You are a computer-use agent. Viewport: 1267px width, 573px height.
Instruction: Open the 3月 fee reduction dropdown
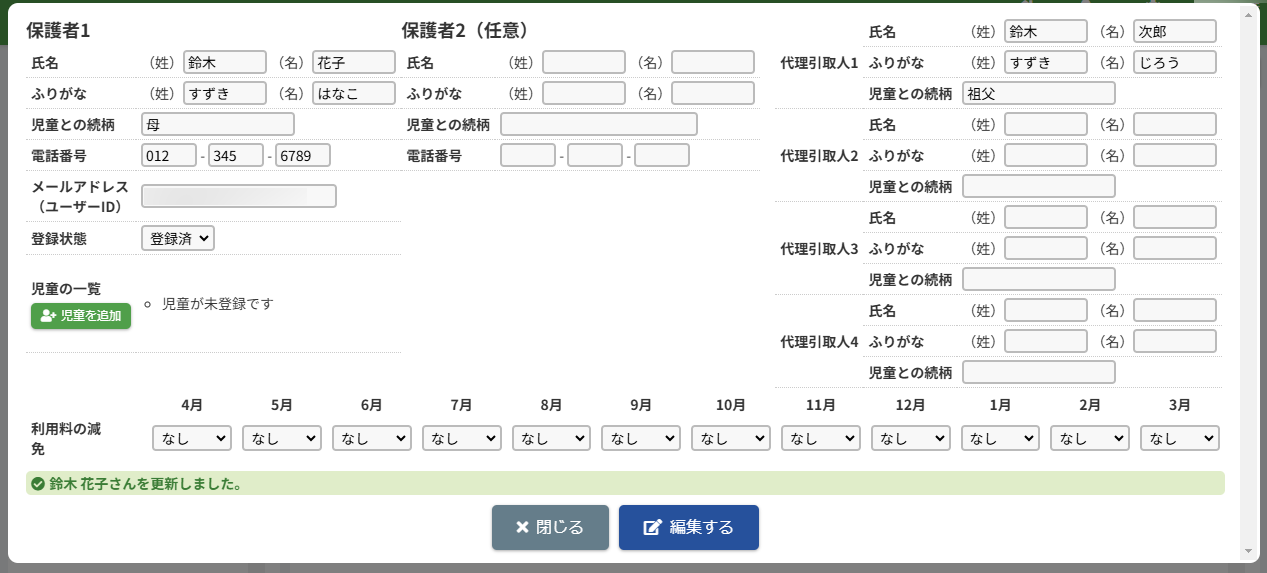tap(1180, 438)
